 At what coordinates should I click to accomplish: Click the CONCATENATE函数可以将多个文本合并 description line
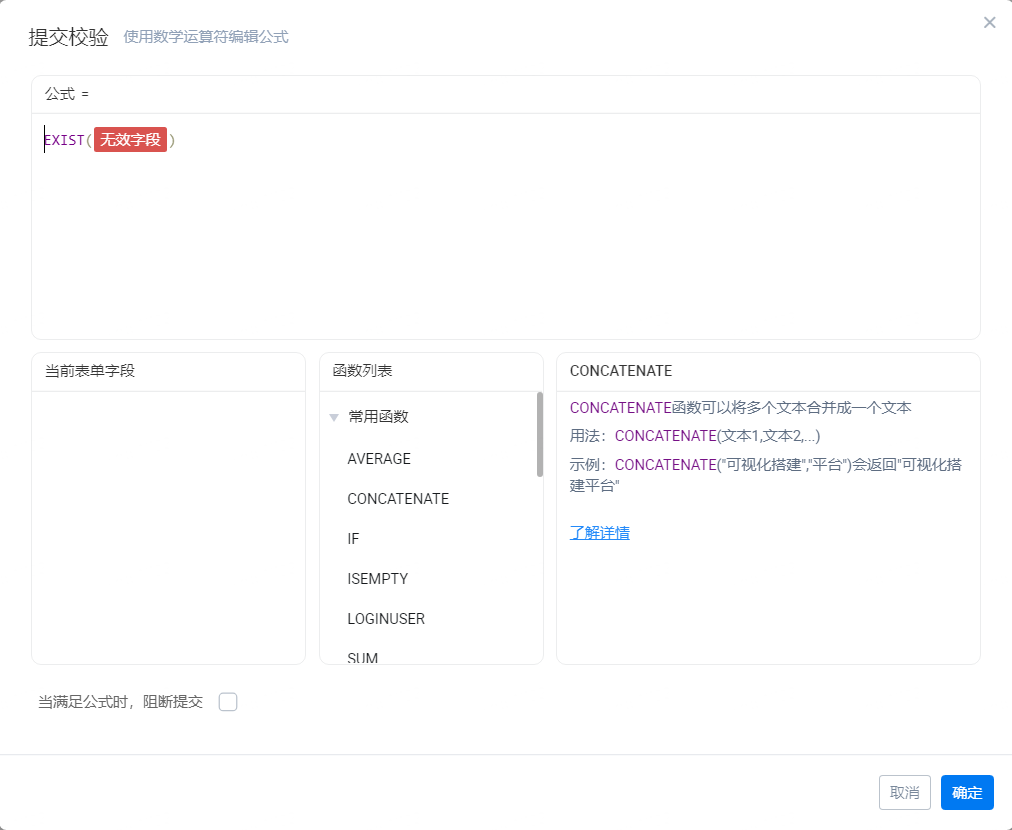tap(740, 408)
